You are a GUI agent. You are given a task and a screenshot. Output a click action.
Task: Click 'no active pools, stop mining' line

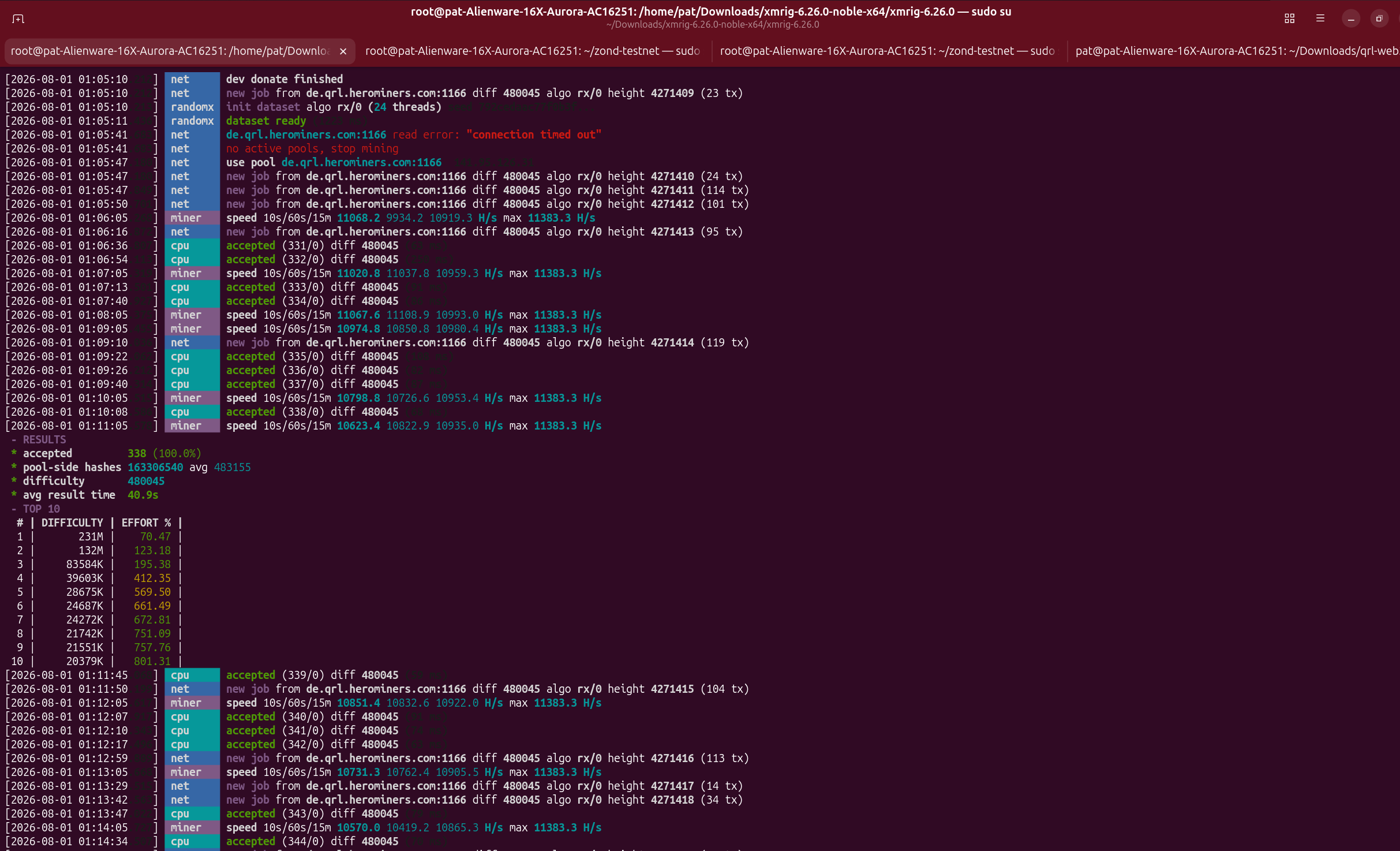(312, 148)
